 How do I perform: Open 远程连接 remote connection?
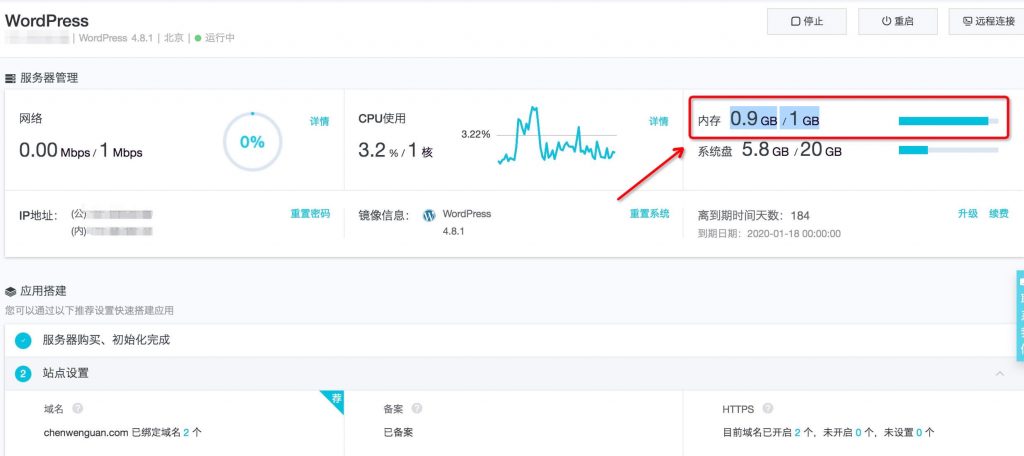pyautogui.click(x=988, y=22)
